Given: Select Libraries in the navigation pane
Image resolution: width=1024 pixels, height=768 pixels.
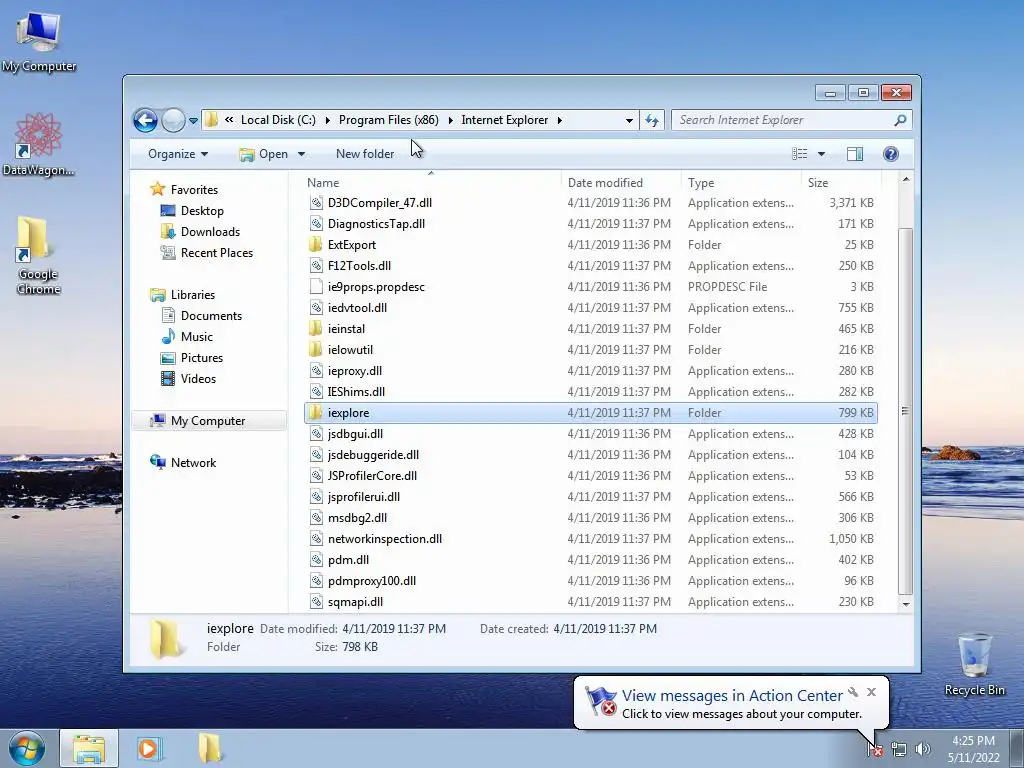Looking at the screenshot, I should pos(193,295).
